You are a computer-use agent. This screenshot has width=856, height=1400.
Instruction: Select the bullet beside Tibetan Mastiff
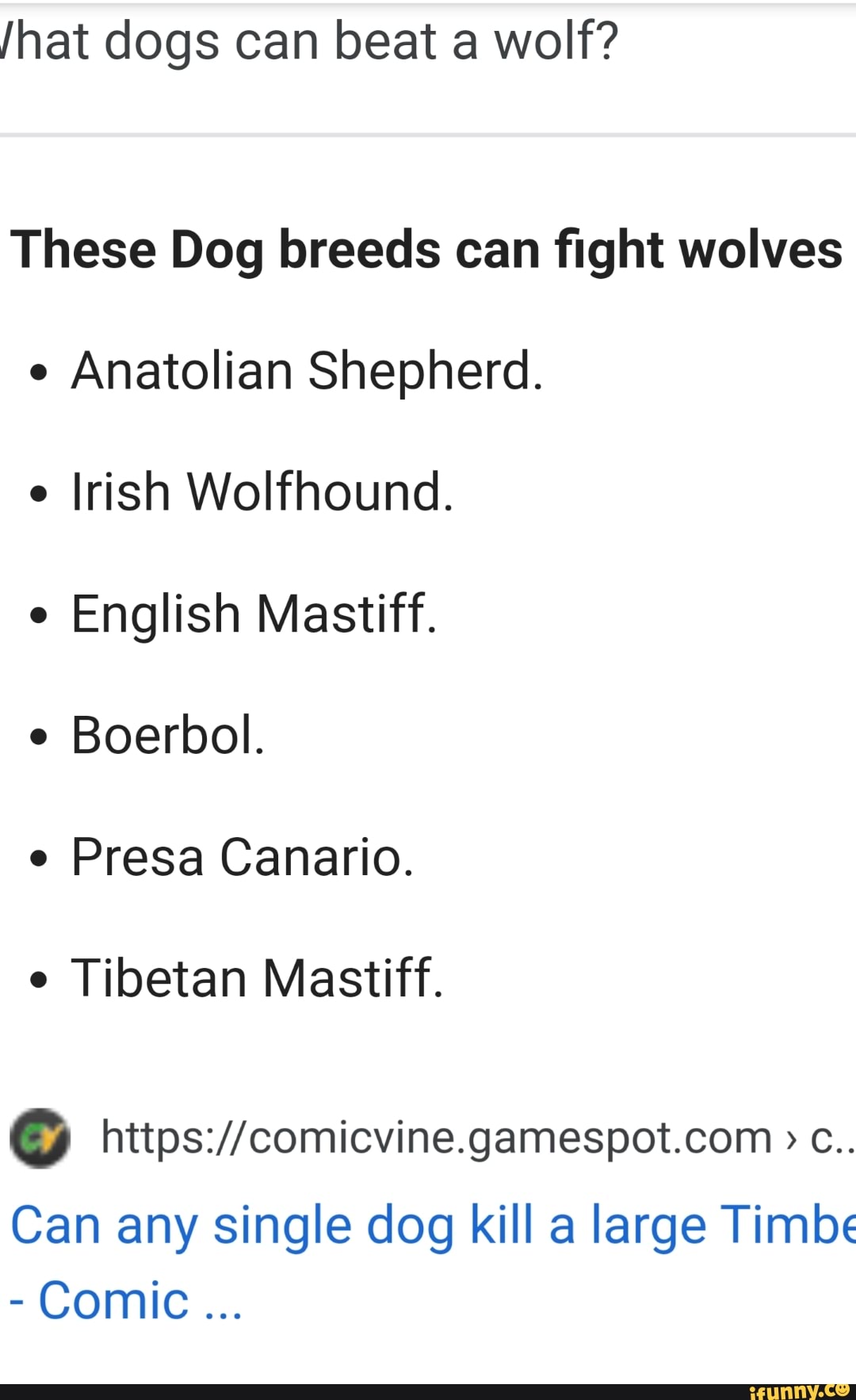coord(39,980)
